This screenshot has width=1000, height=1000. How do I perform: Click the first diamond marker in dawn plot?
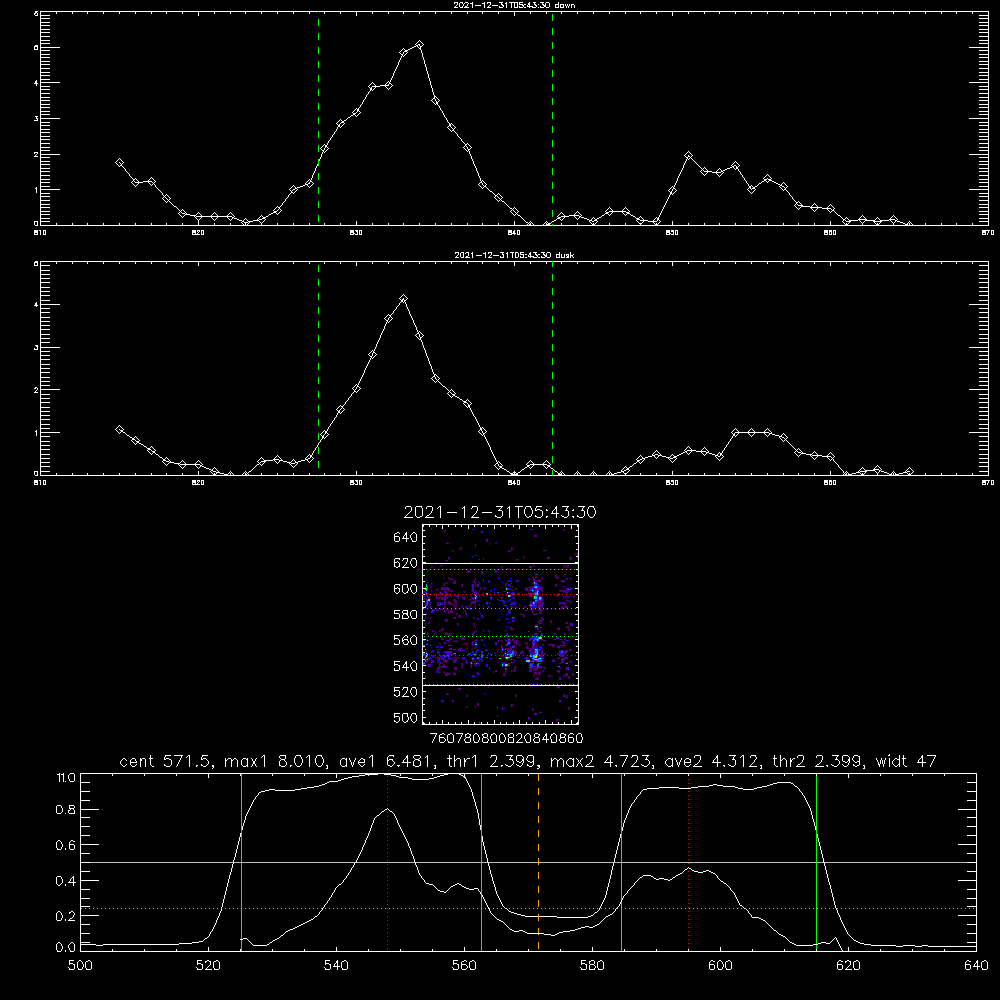point(119,163)
